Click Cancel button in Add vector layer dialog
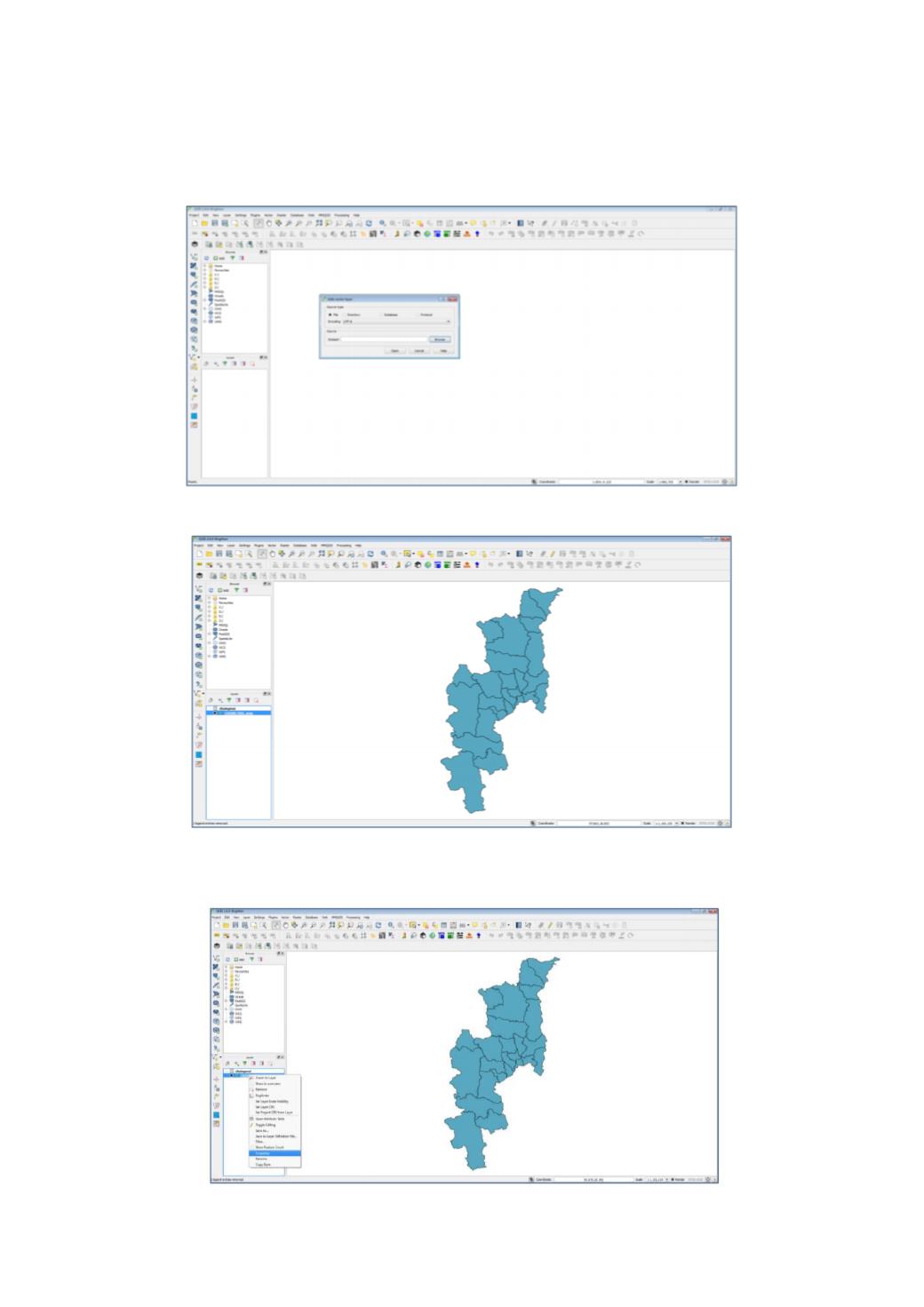 point(419,351)
